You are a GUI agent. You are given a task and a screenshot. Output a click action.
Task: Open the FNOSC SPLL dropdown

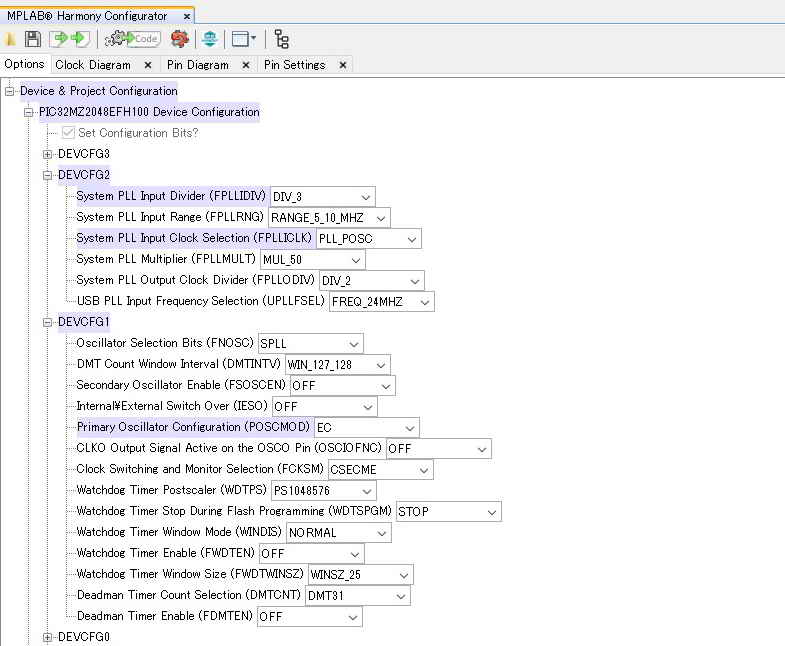coord(310,344)
